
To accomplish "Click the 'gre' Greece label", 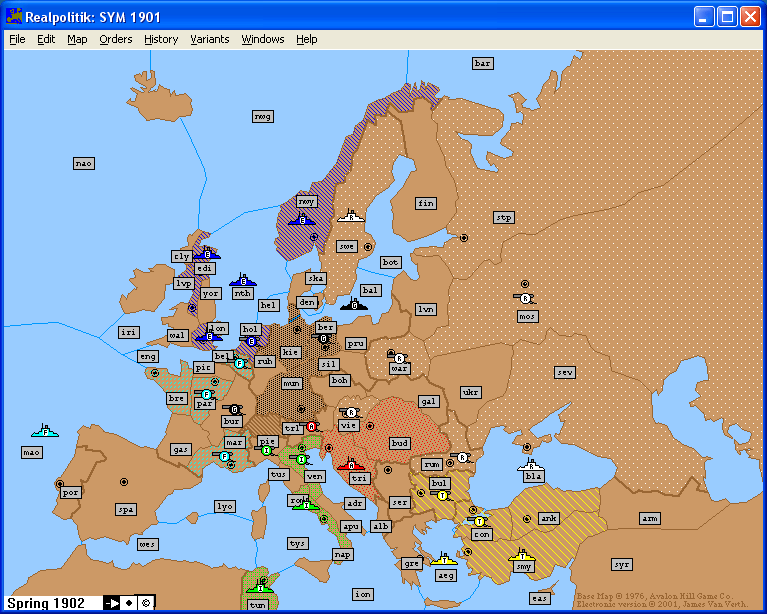I will pyautogui.click(x=411, y=563).
